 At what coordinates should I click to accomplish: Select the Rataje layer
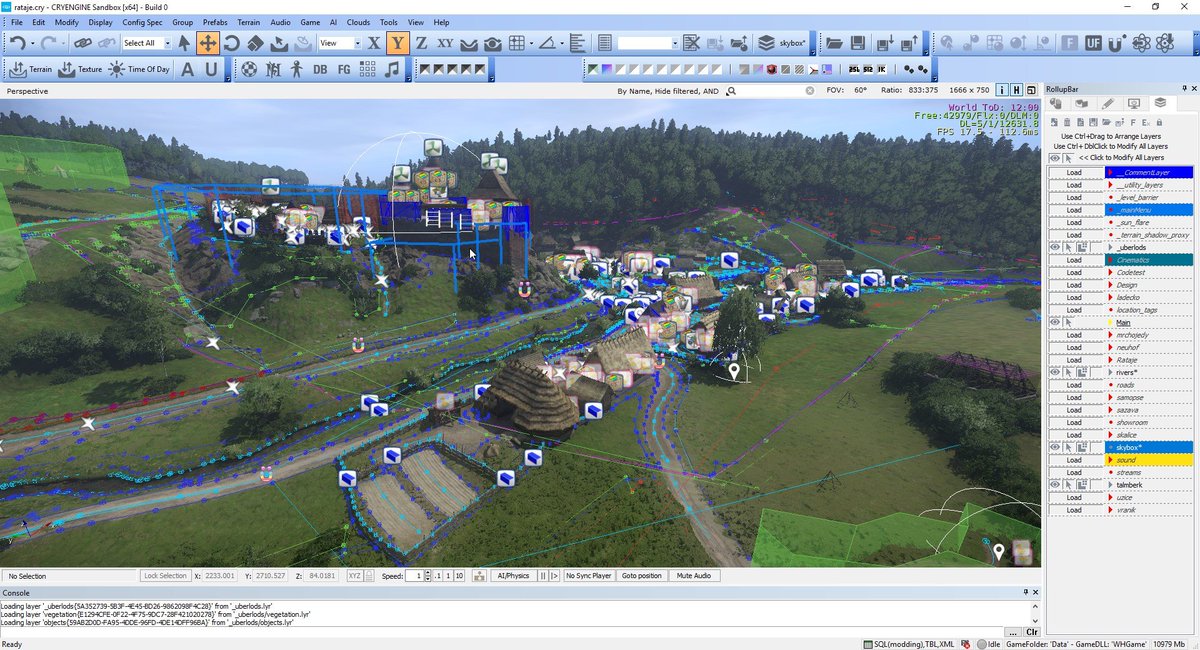coord(1127,360)
